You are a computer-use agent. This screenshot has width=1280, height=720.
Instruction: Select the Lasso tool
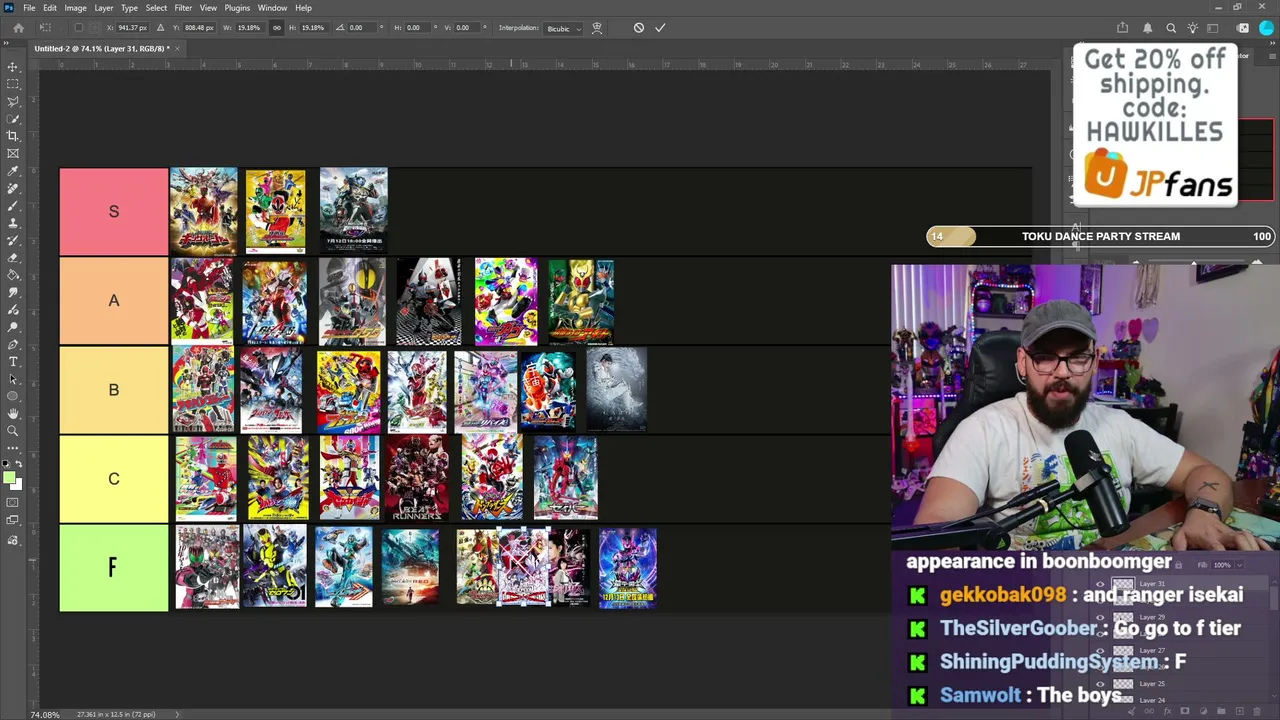[13, 101]
